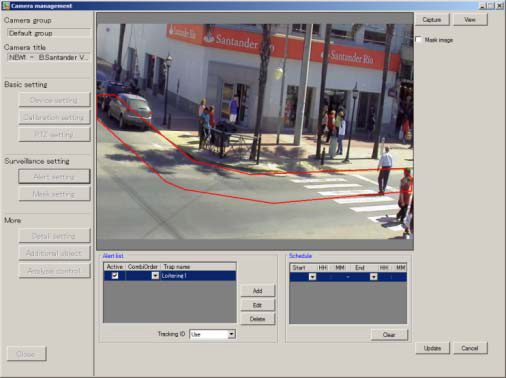Image resolution: width=506 pixels, height=378 pixels.
Task: Clear the schedule with Clear button
Action: point(389,335)
